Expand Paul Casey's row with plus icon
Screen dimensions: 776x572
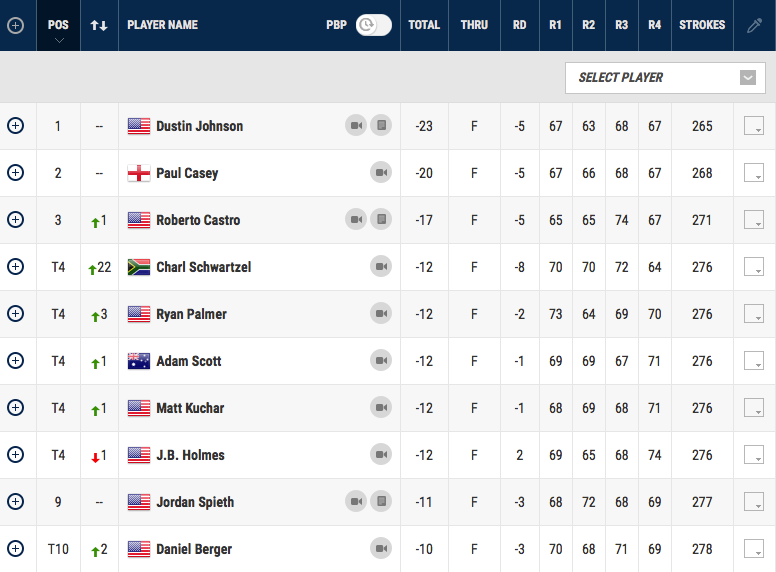click(15, 173)
